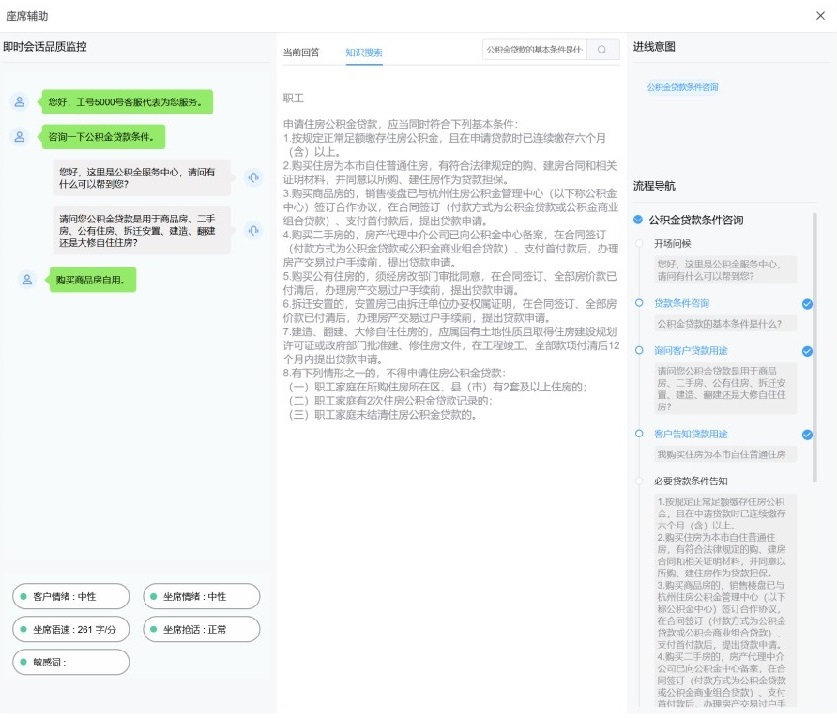837x718 pixels.
Task: Expand the 必要贷款条件告知 step node
Action: (x=639, y=481)
